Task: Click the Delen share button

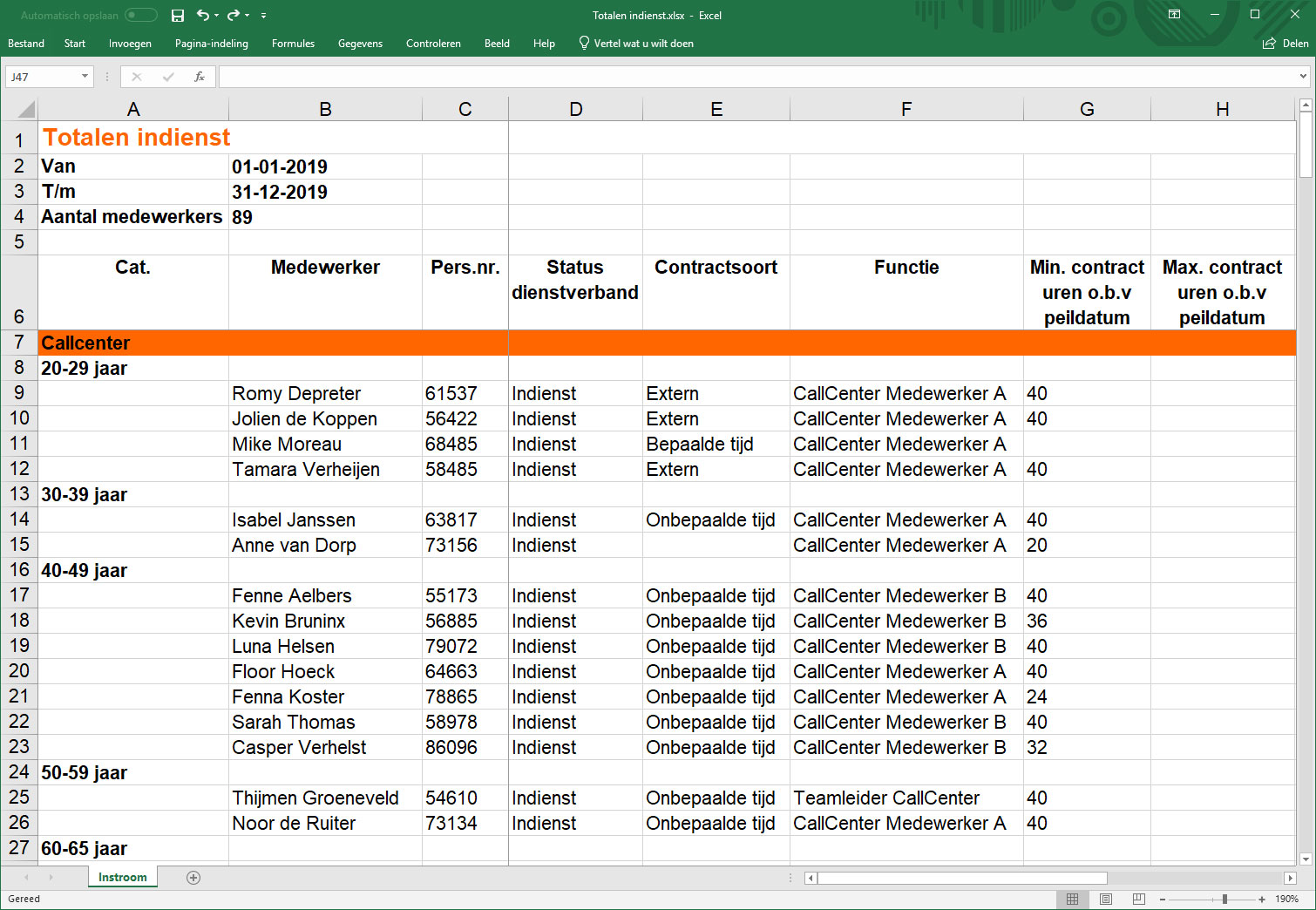Action: coord(1285,44)
